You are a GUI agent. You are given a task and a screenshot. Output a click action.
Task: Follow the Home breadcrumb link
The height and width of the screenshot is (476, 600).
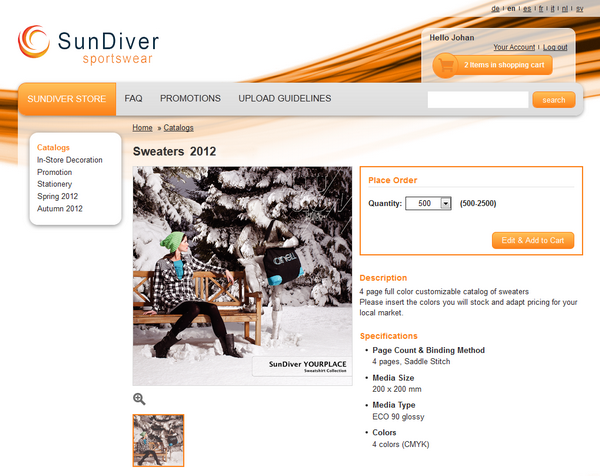142,128
